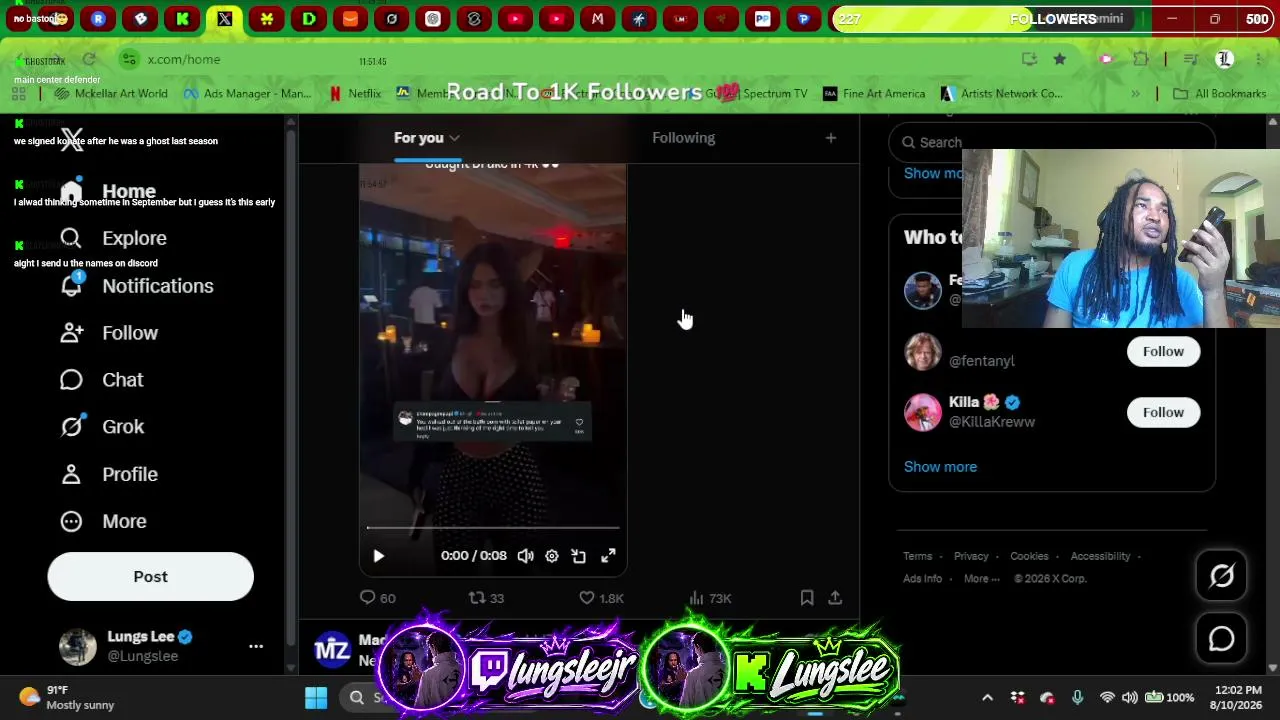The width and height of the screenshot is (1280, 720).
Task: Open the Accessibility footer link
Action: 1100,556
